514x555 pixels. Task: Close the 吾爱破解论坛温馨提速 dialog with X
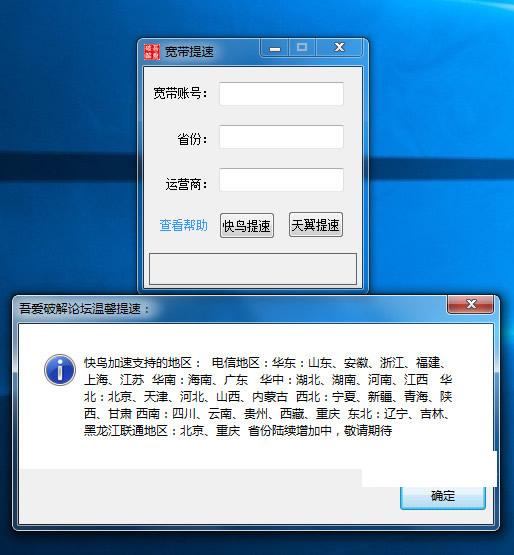point(470,304)
